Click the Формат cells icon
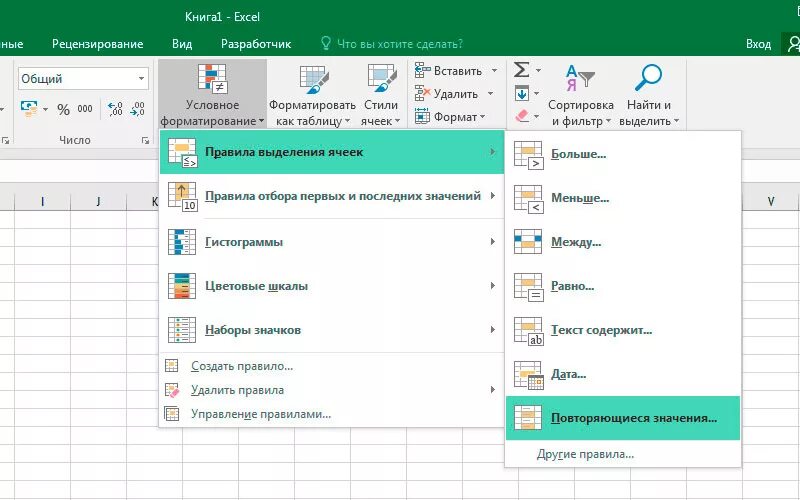The width and height of the screenshot is (800, 500). 422,116
